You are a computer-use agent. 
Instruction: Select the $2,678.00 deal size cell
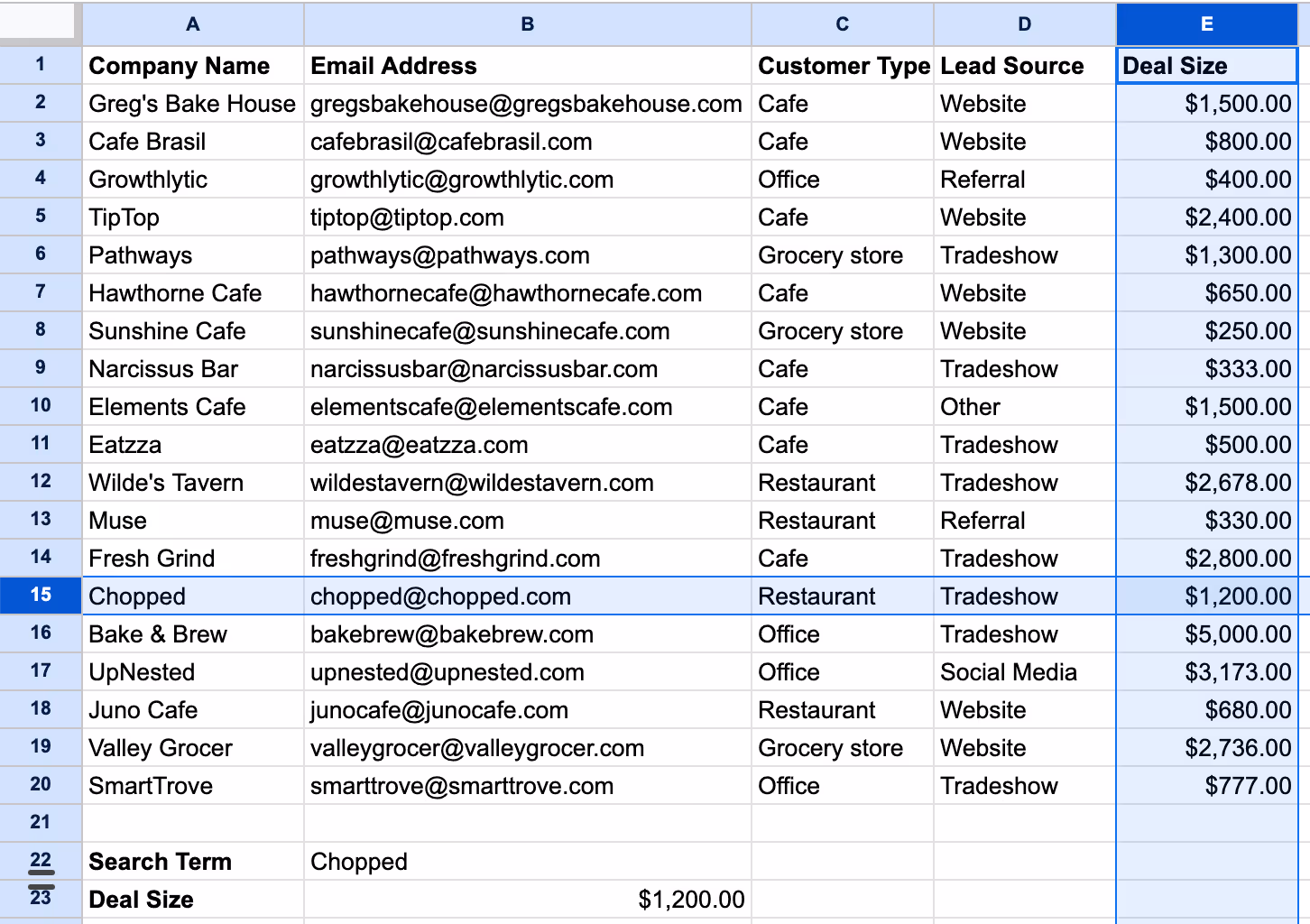tap(1207, 483)
